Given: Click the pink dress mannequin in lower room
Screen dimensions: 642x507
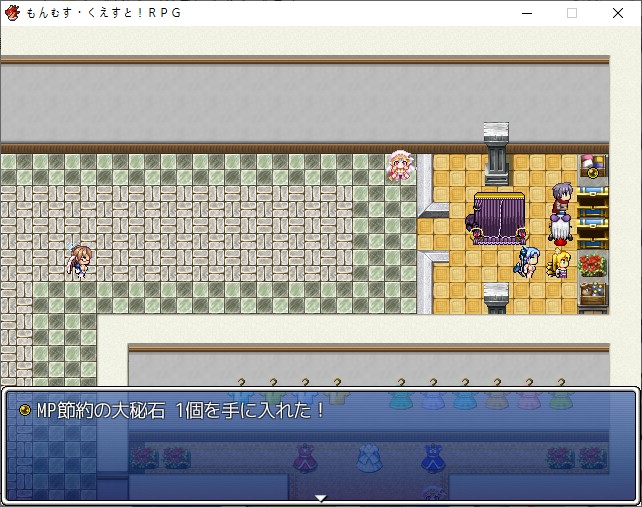Looking at the screenshot, I should pyautogui.click(x=305, y=457).
